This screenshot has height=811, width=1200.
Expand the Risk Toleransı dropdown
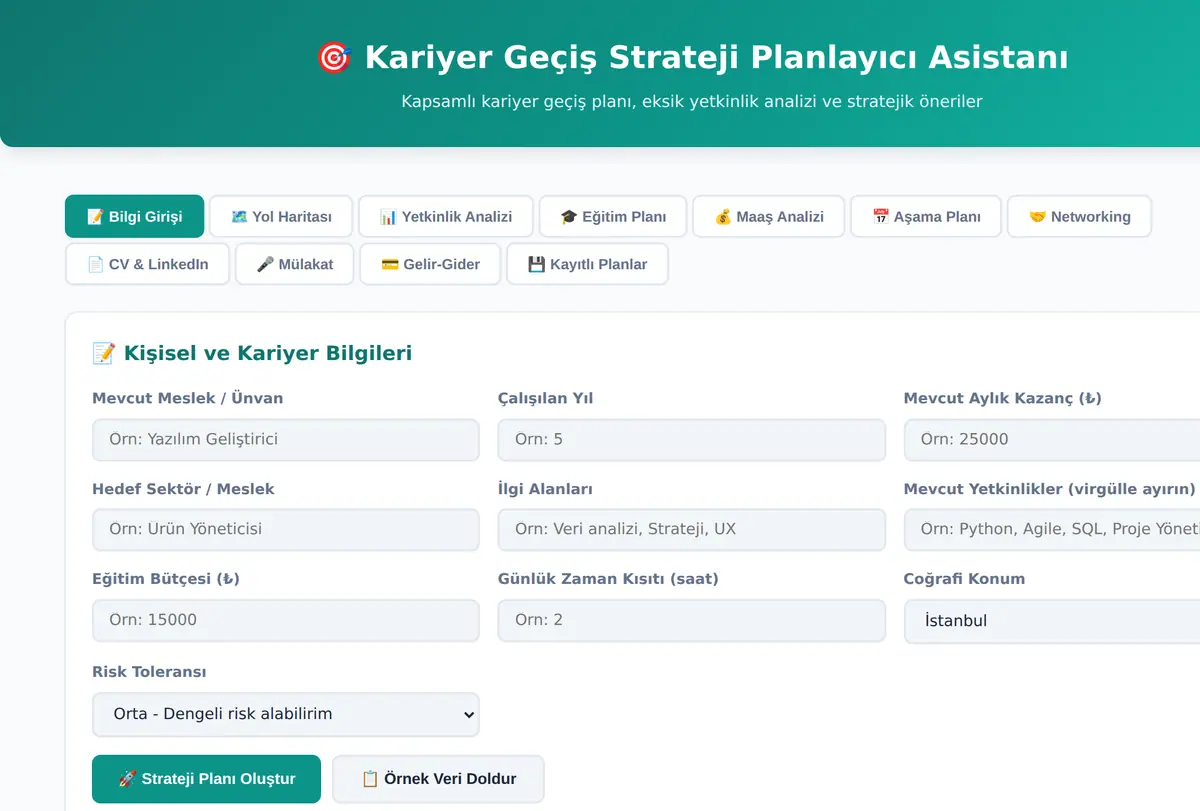pyautogui.click(x=286, y=715)
